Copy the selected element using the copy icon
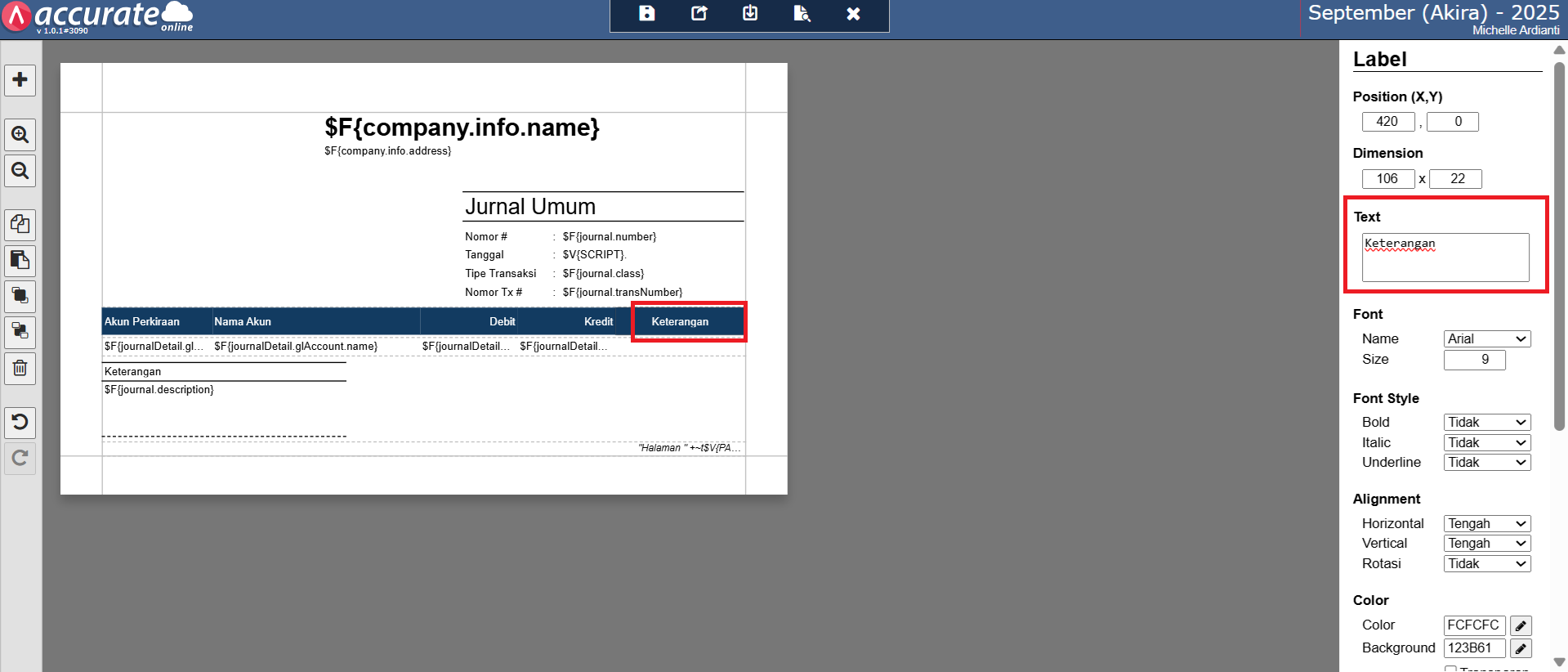 click(20, 225)
